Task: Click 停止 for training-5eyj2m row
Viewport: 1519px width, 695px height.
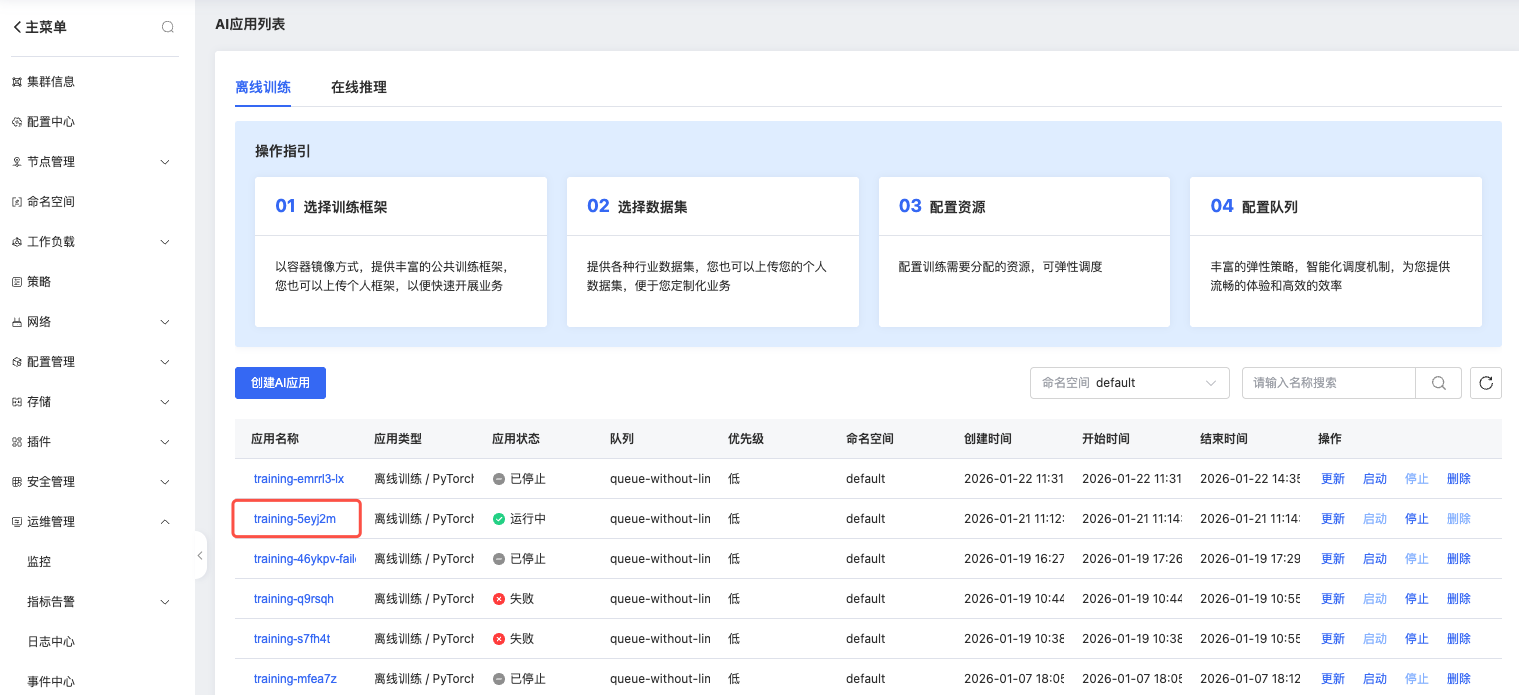Action: (1416, 519)
